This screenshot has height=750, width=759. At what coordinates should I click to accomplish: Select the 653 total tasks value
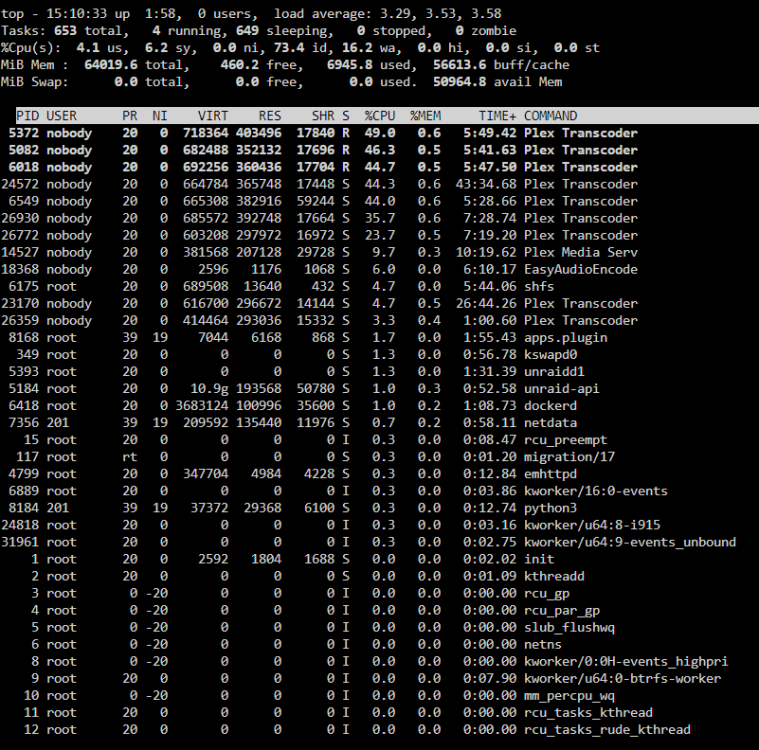click(x=65, y=31)
